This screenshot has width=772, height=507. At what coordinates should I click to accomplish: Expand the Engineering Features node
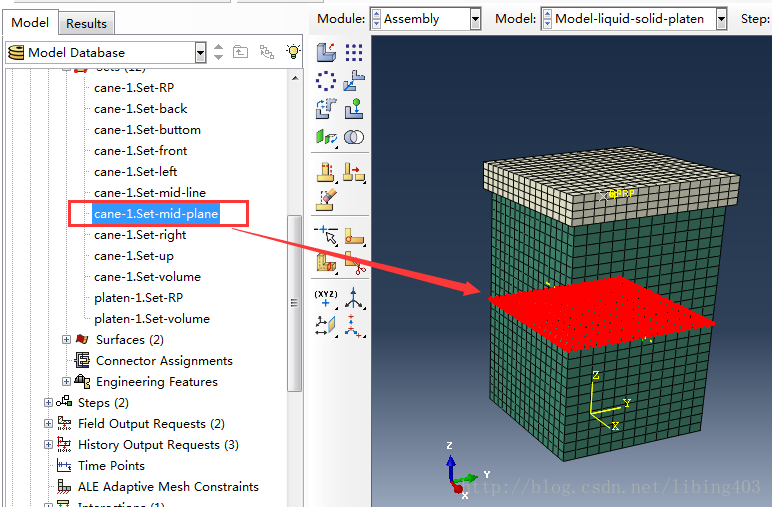[x=66, y=381]
